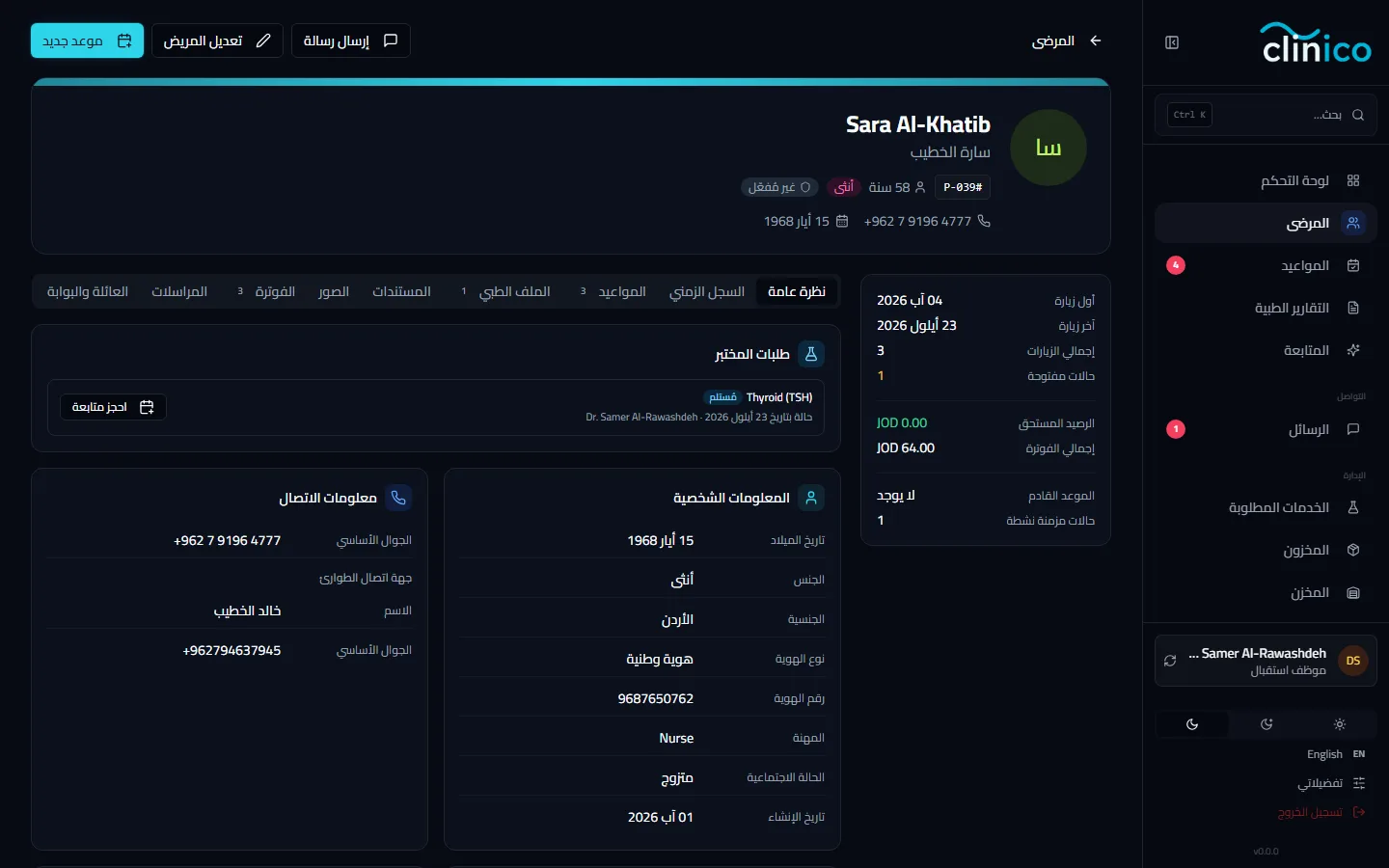
Task: Click the search input field
Action: (1266, 115)
